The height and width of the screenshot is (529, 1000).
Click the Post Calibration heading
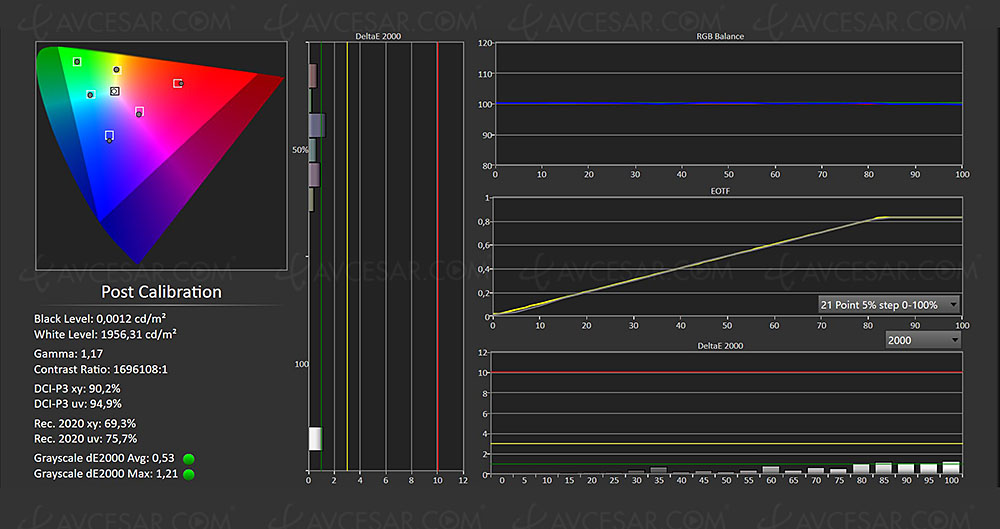(x=161, y=292)
